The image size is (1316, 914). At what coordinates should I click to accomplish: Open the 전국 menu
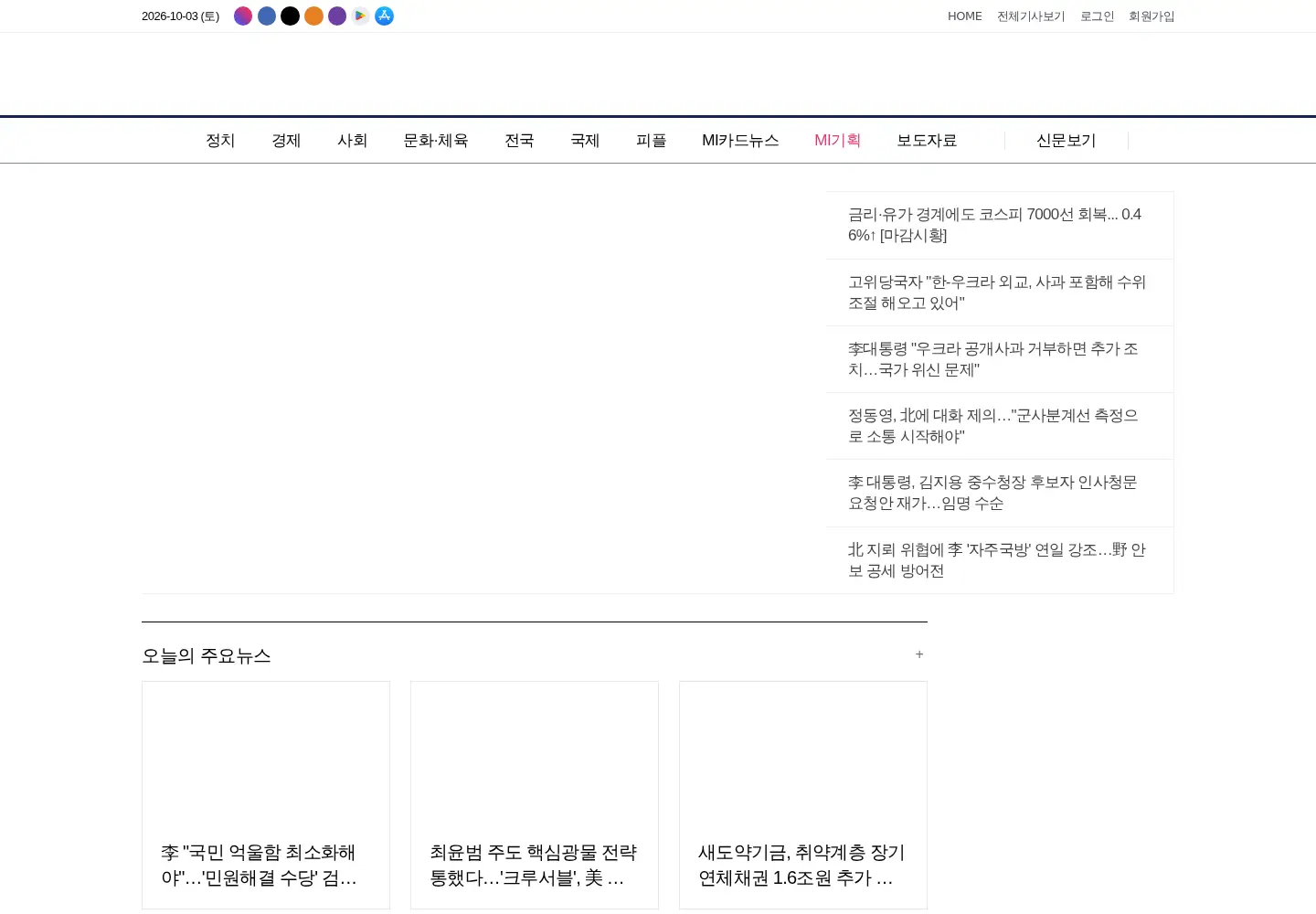(519, 141)
